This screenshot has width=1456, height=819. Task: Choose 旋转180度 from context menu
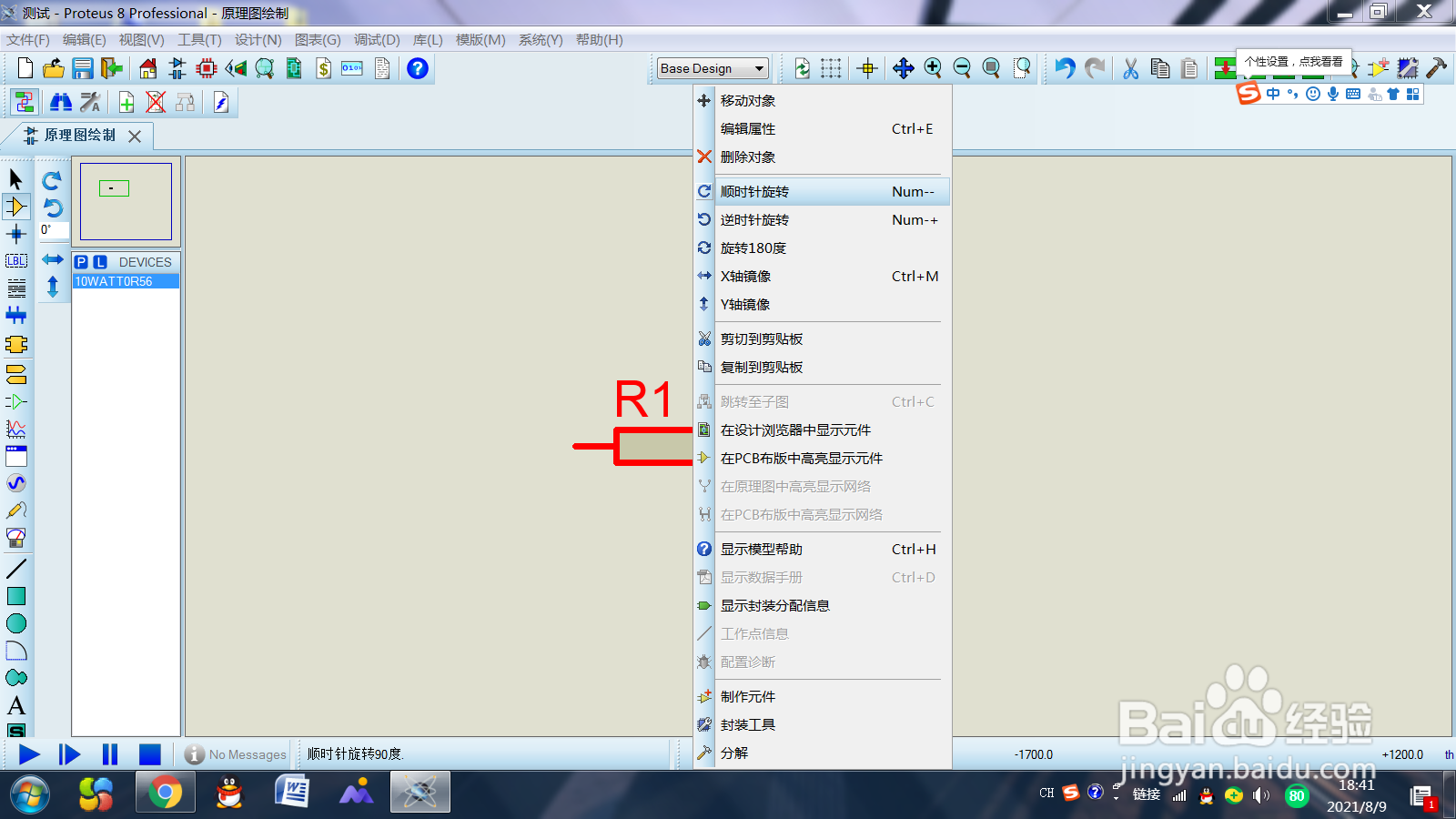click(823, 248)
